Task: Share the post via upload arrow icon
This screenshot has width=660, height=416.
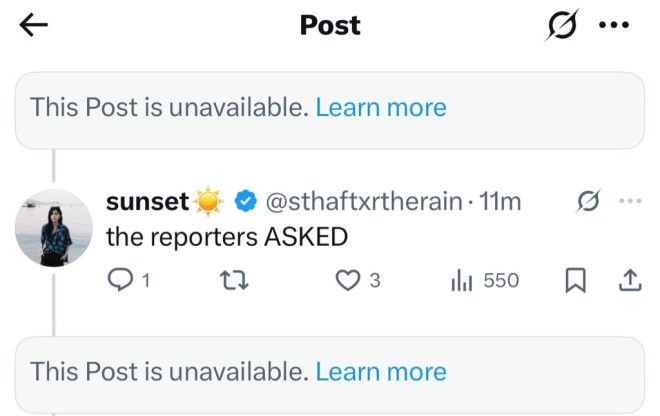Action: [x=630, y=280]
